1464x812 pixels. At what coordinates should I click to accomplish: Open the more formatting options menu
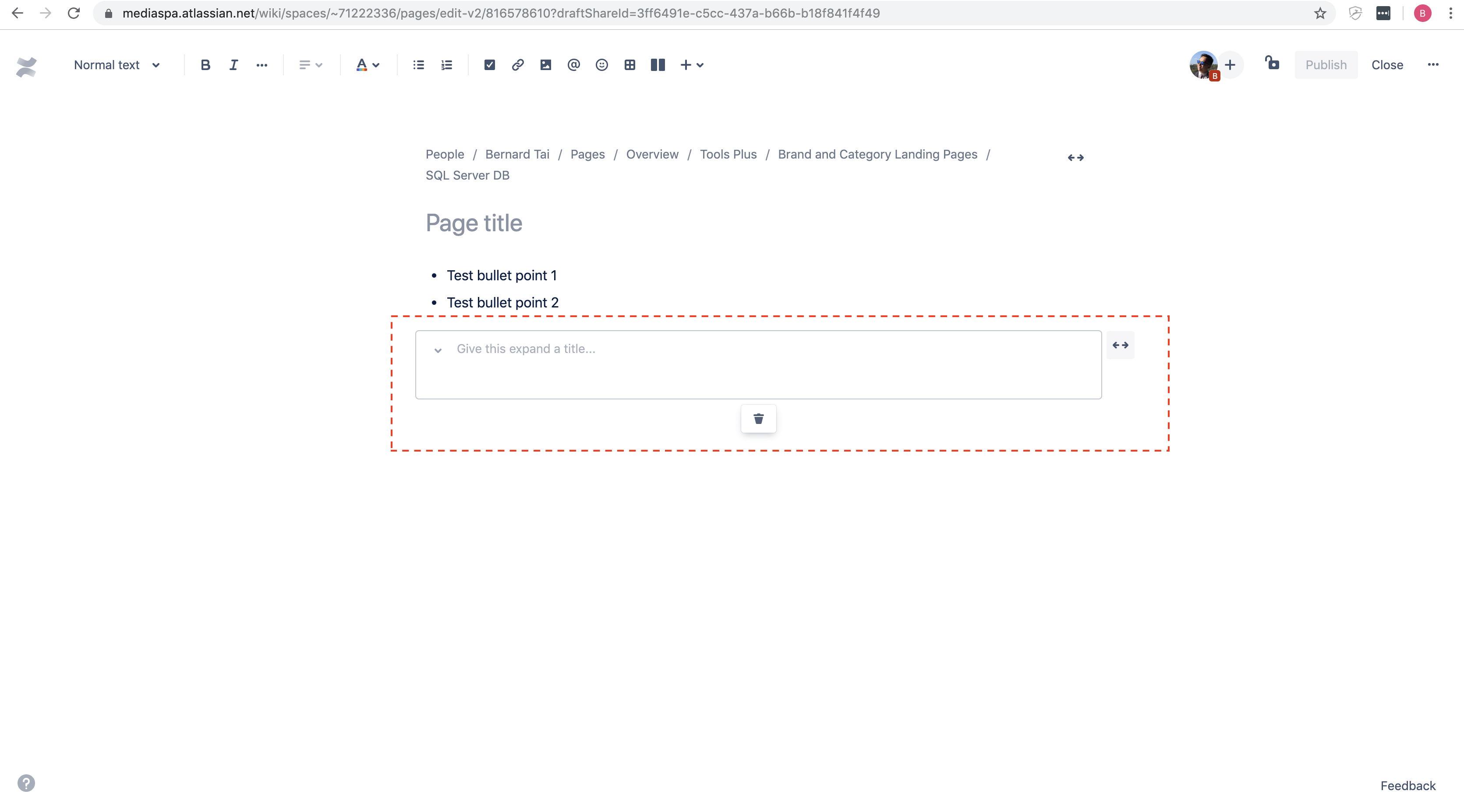[262, 65]
